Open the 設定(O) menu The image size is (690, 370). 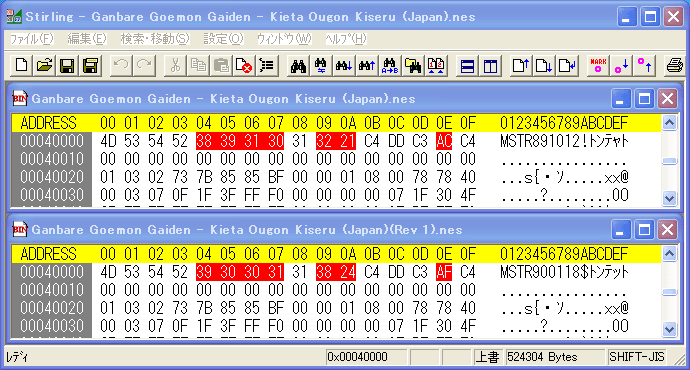click(223, 39)
